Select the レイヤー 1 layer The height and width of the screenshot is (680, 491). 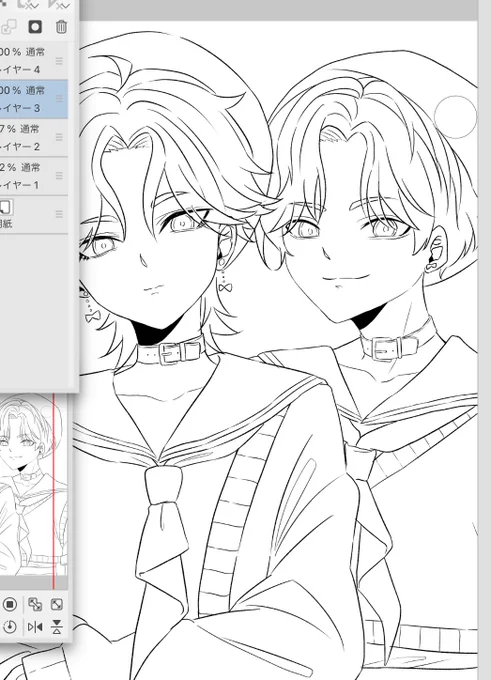tap(34, 176)
